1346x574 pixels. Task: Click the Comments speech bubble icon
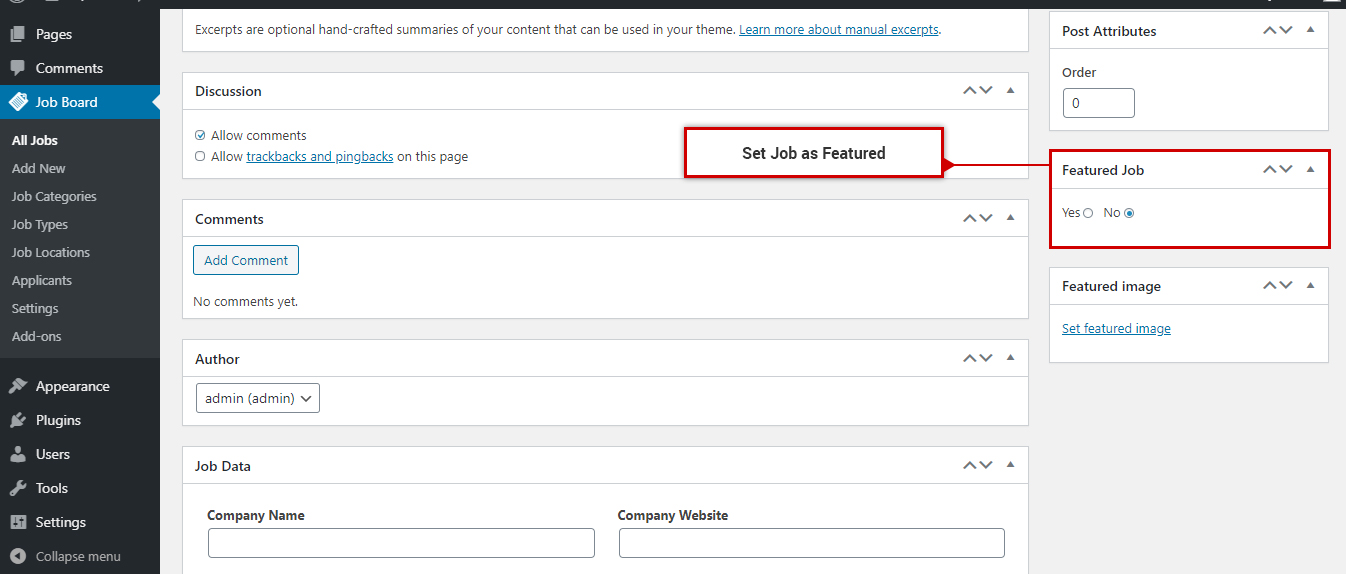[x=18, y=68]
